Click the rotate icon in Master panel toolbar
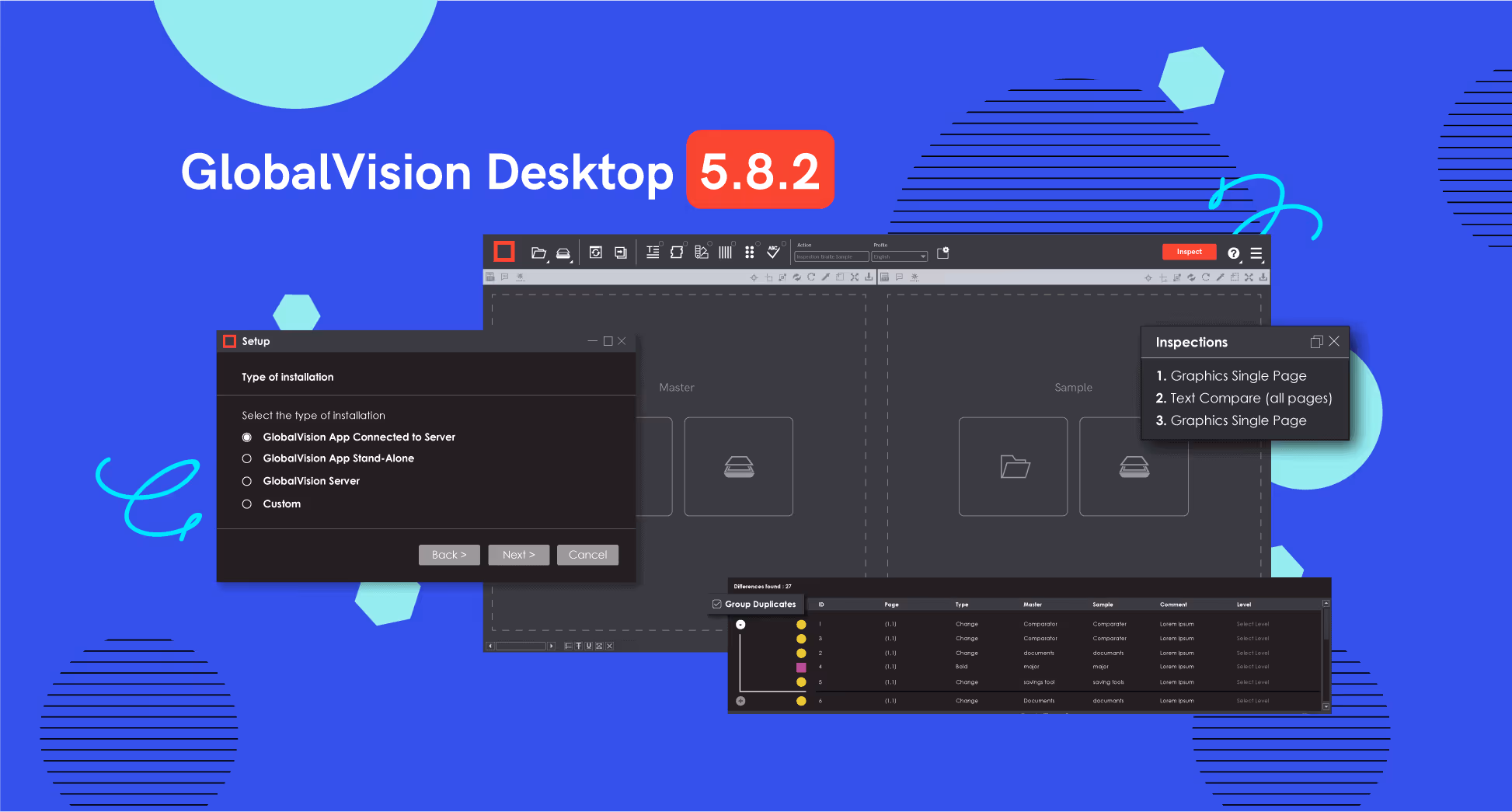The image size is (1512, 812). [811, 277]
